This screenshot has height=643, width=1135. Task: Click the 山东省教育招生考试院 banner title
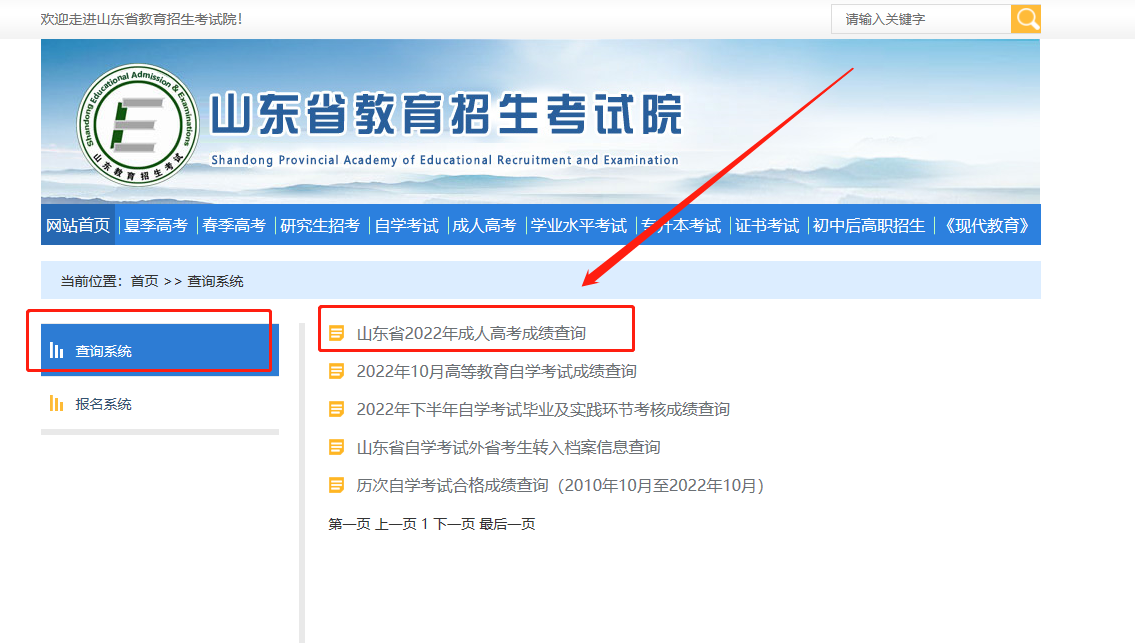tap(447, 114)
